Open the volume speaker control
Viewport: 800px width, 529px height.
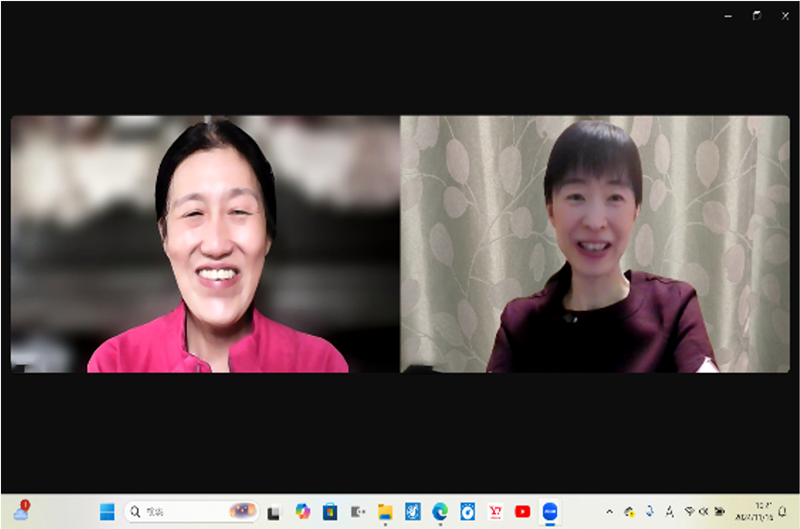coord(704,512)
